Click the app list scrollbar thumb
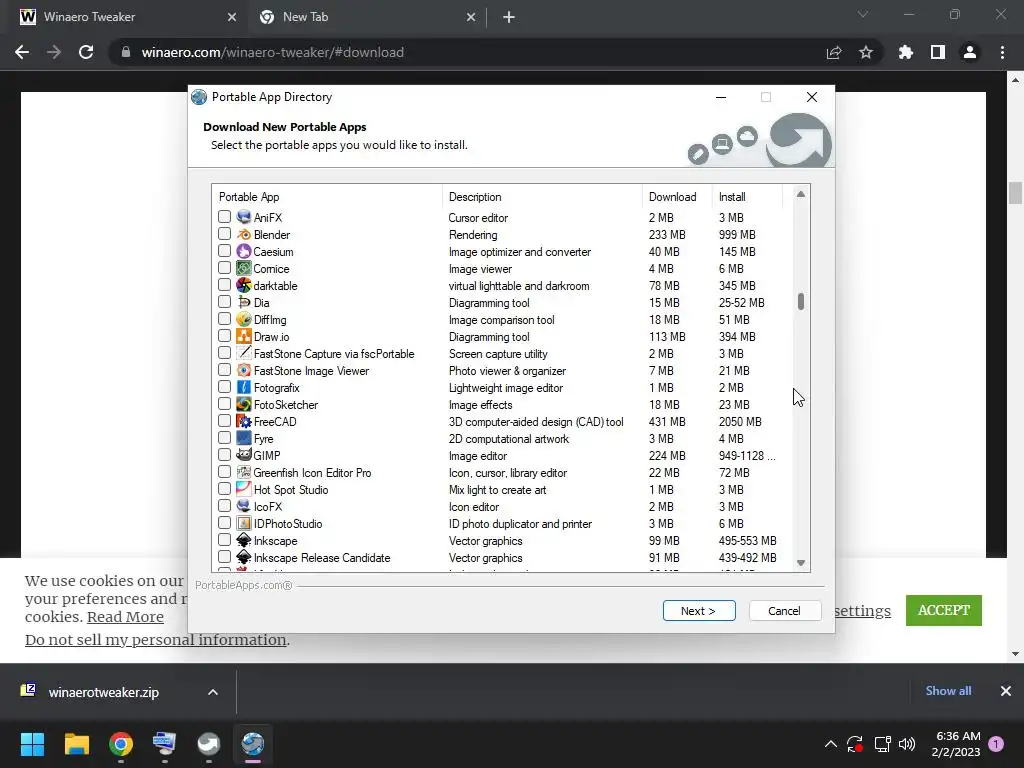The width and height of the screenshot is (1024, 768). (801, 302)
